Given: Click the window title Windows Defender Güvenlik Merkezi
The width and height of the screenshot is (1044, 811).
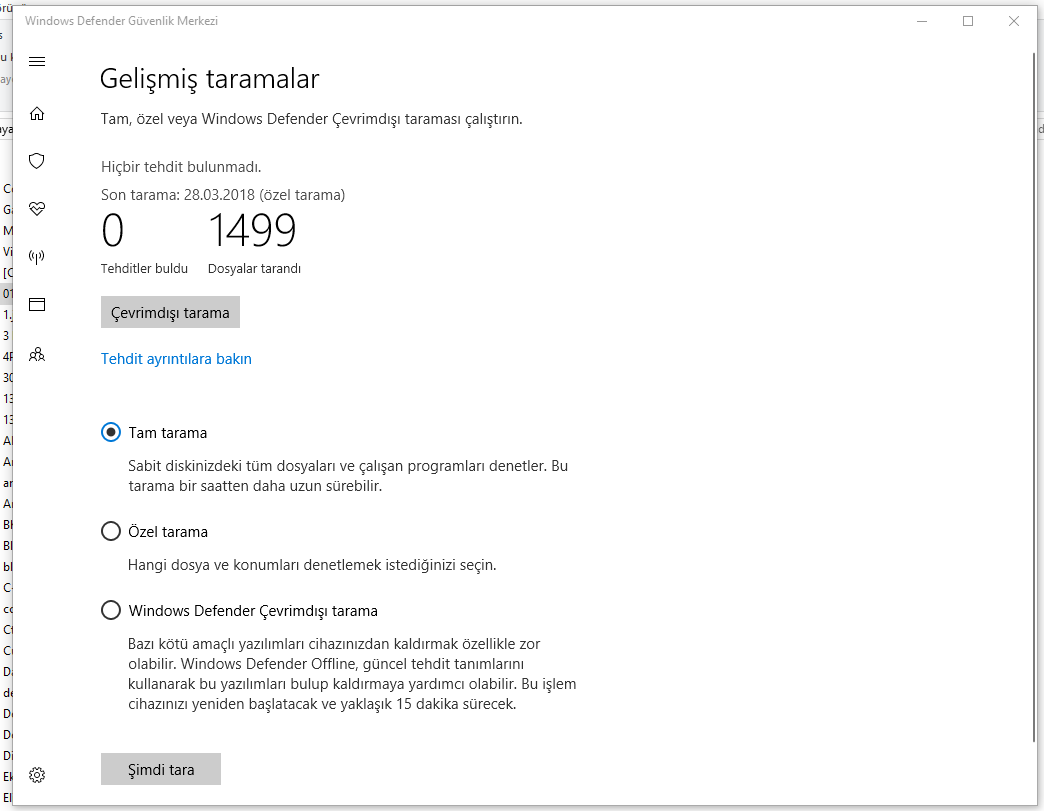Looking at the screenshot, I should (x=122, y=21).
